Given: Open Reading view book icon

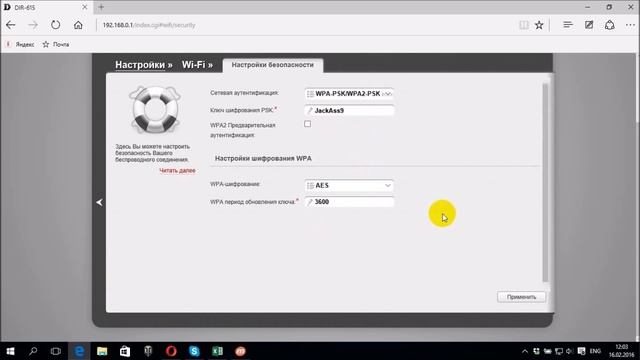Looking at the screenshot, I should (x=524, y=25).
